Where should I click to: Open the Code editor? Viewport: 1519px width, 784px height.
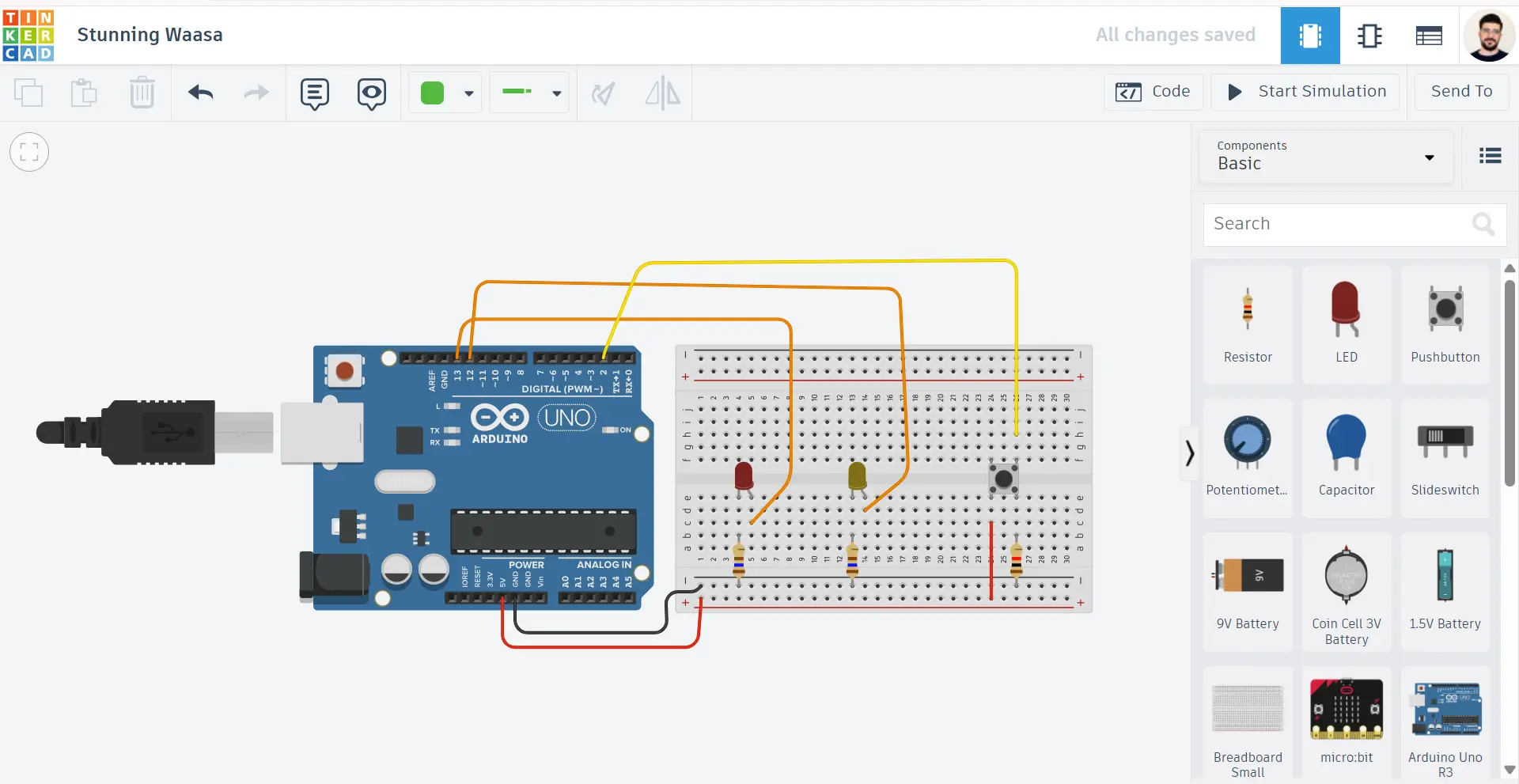click(1153, 92)
